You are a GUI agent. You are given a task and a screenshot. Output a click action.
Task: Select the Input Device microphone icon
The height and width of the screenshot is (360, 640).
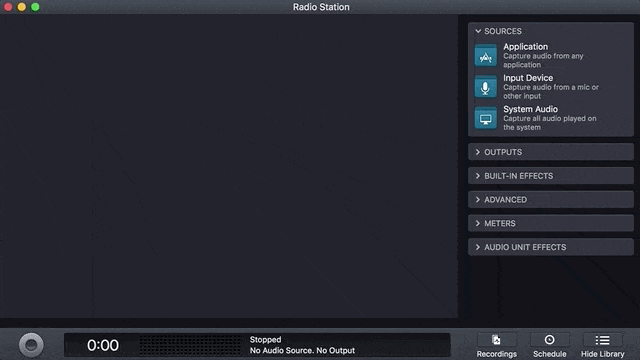pos(485,87)
